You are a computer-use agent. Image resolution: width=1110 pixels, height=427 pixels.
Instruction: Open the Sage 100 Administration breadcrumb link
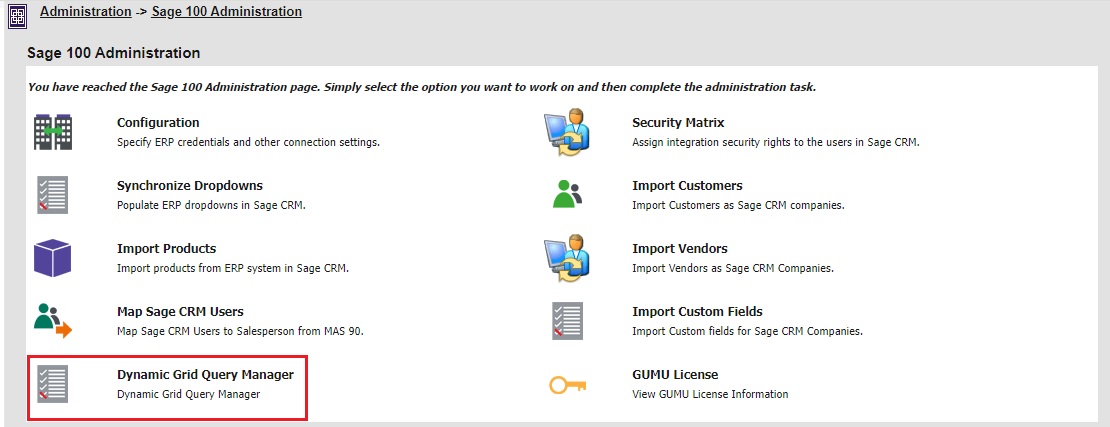[226, 12]
